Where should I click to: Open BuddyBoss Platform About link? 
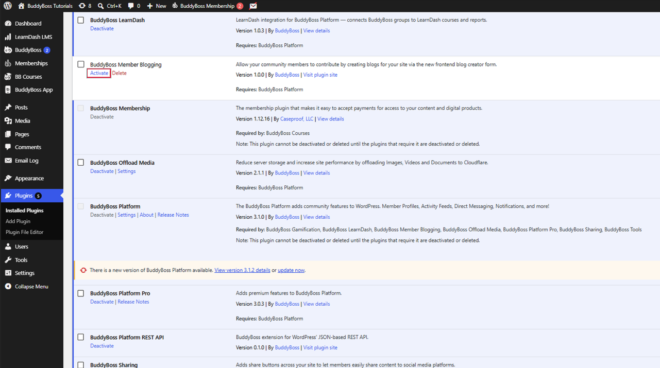(146, 215)
